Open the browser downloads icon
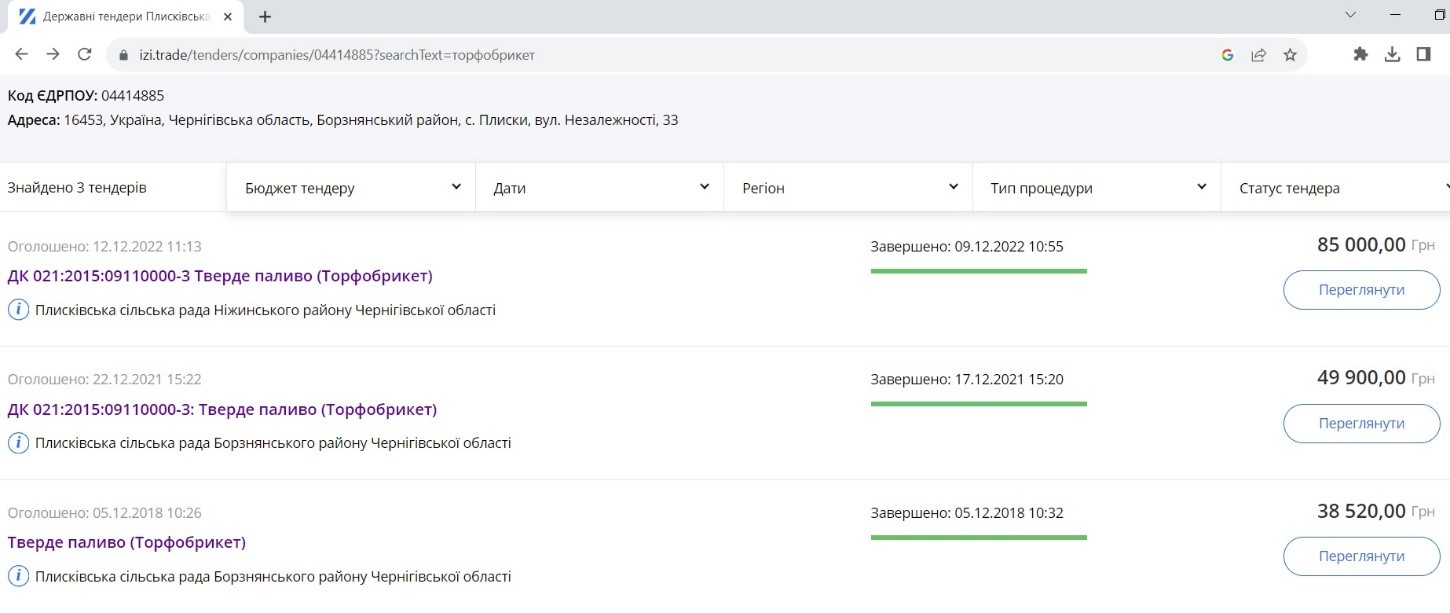1450x613 pixels. [1392, 55]
